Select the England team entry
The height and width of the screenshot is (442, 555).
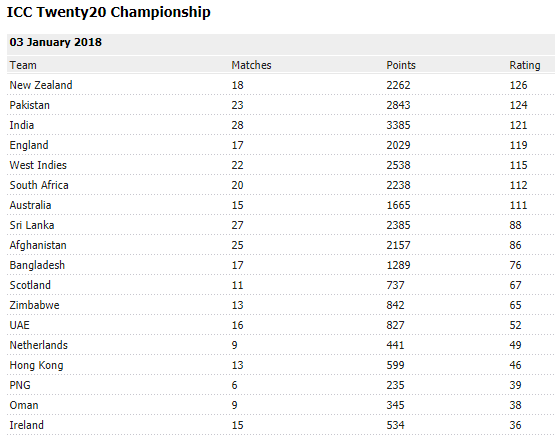(29, 145)
